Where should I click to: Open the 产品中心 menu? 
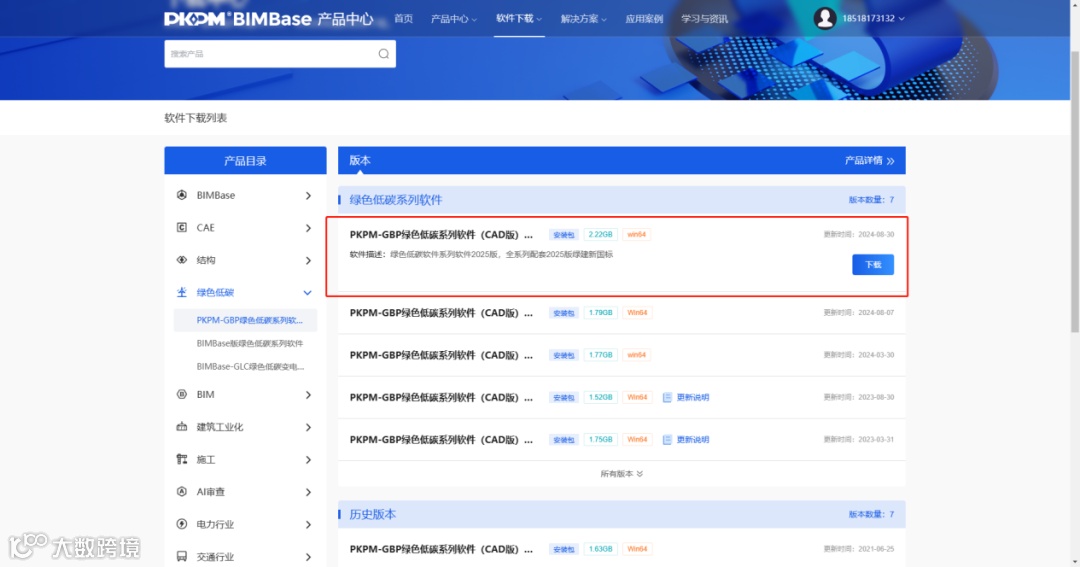click(453, 19)
